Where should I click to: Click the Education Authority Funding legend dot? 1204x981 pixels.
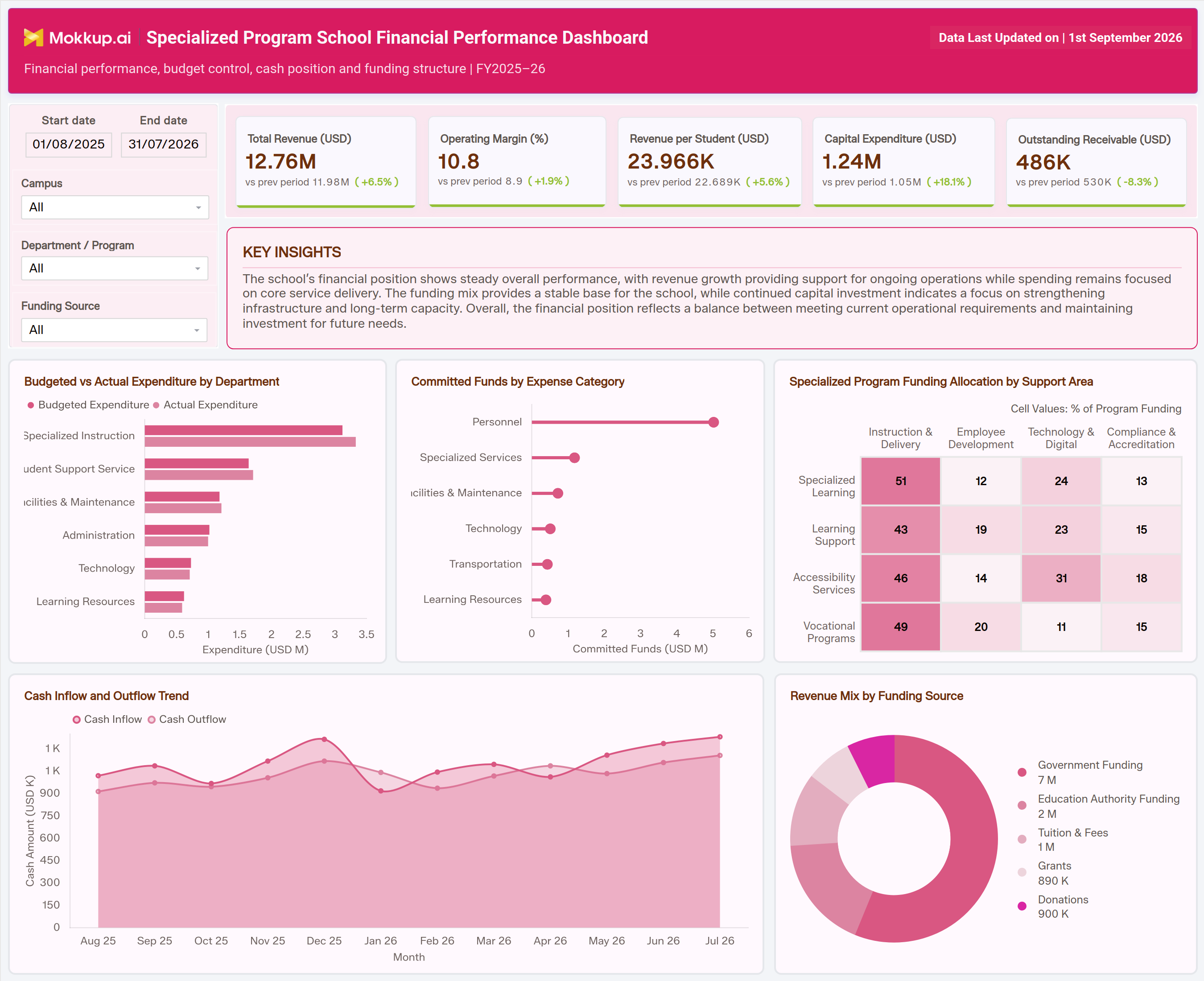click(x=1022, y=806)
